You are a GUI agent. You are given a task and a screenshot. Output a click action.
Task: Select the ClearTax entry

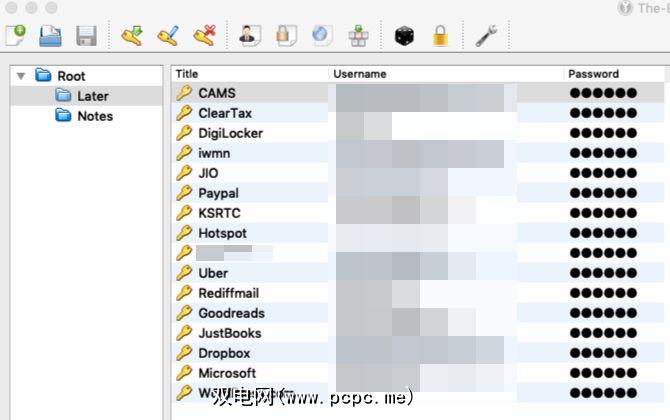point(418,113)
